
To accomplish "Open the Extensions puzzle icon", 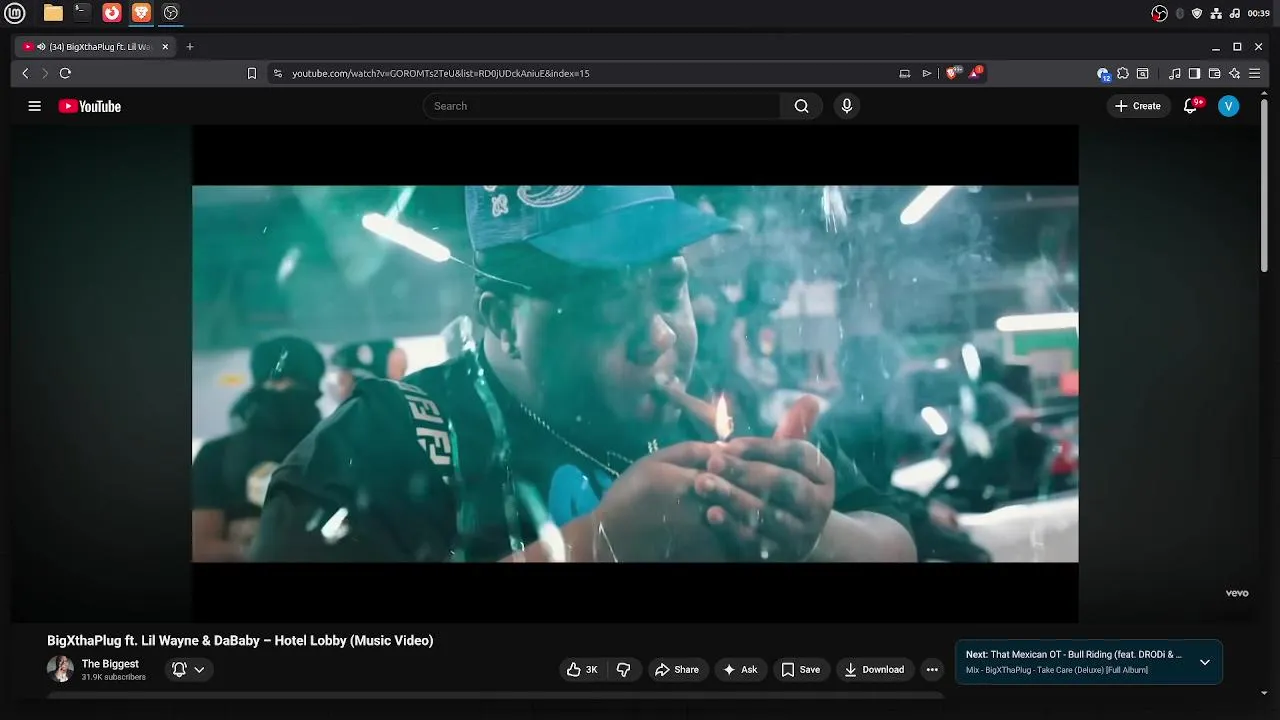I will tap(1123, 73).
